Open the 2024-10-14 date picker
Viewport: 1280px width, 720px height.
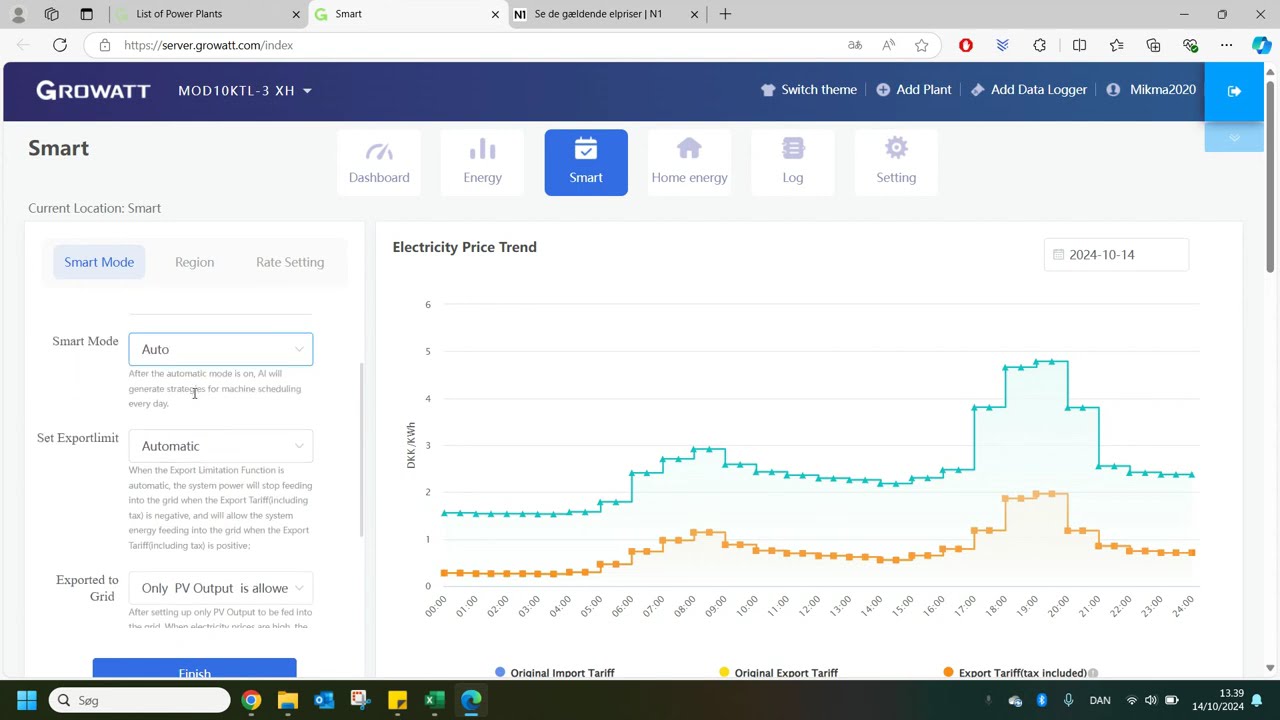tap(1116, 255)
